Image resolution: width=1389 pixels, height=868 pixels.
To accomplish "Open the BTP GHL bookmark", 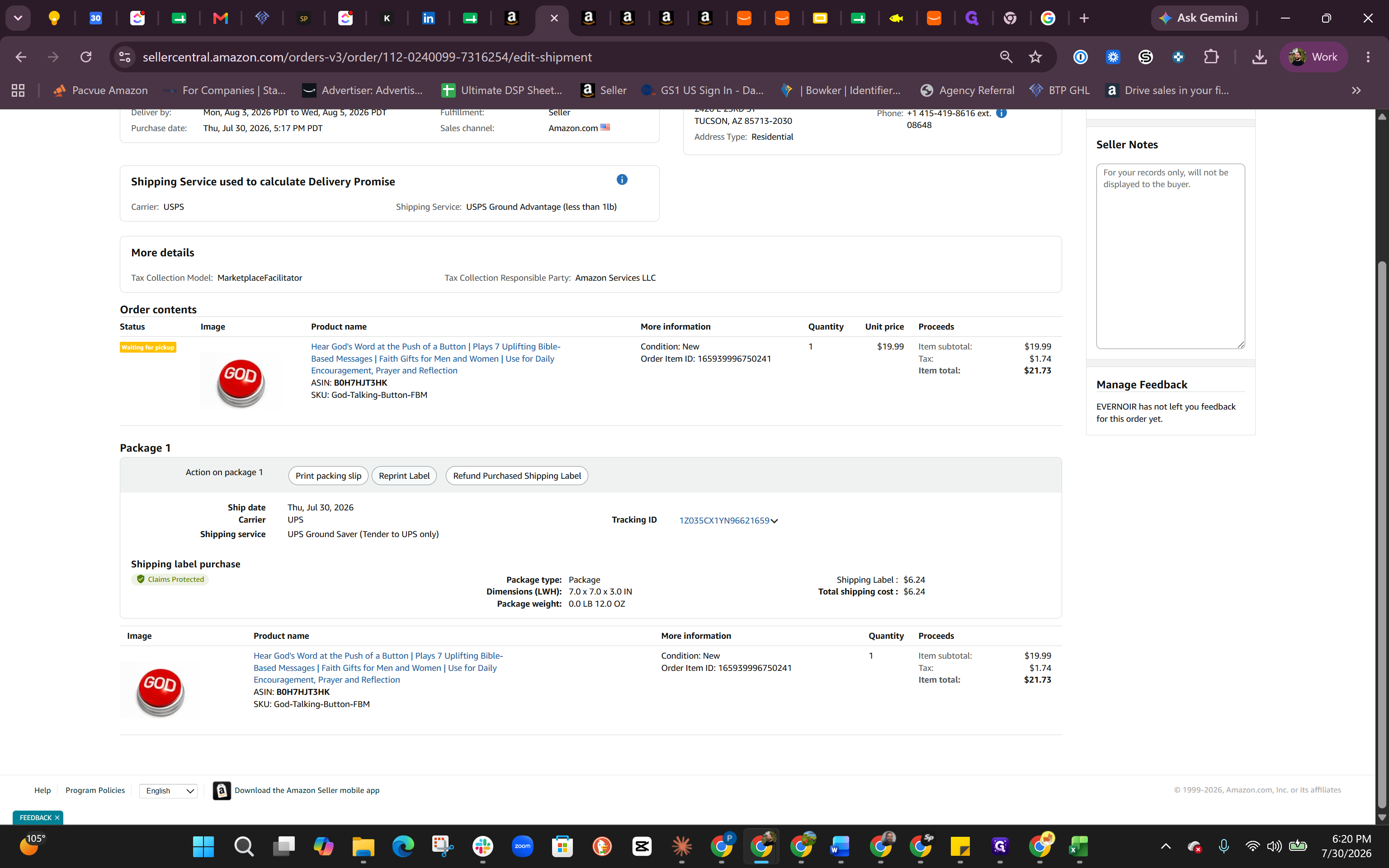I will tap(1059, 90).
